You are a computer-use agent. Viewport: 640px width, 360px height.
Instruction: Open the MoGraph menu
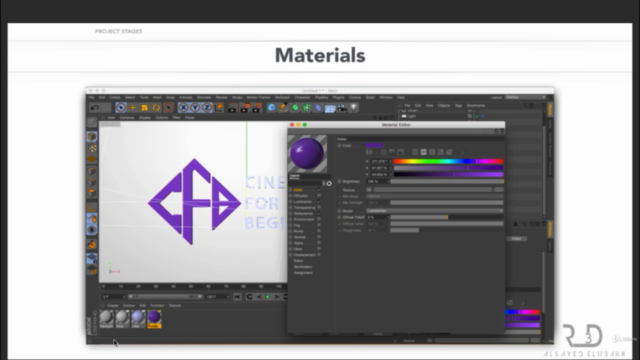click(x=282, y=98)
